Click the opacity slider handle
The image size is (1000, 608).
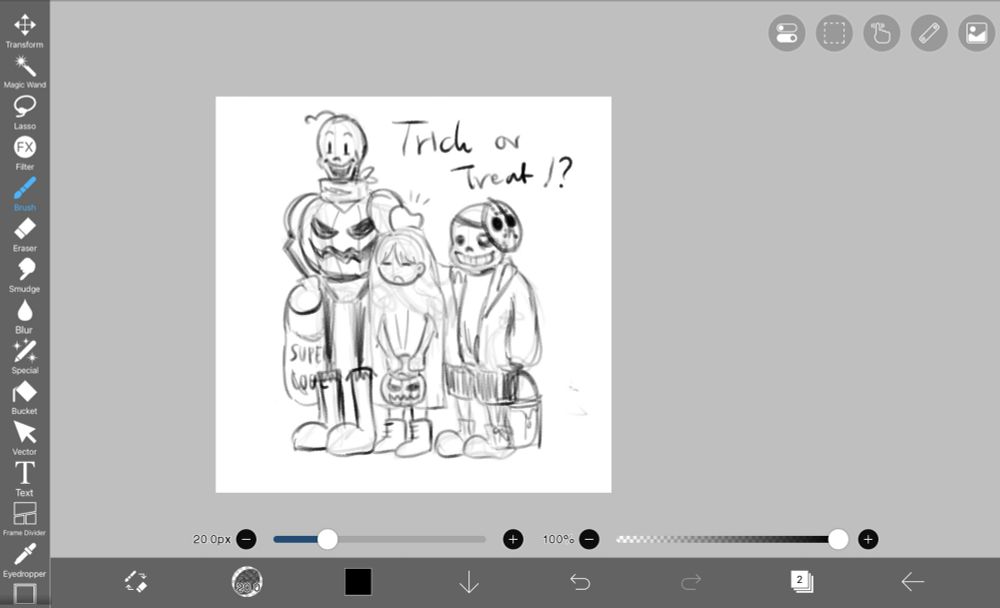click(838, 539)
